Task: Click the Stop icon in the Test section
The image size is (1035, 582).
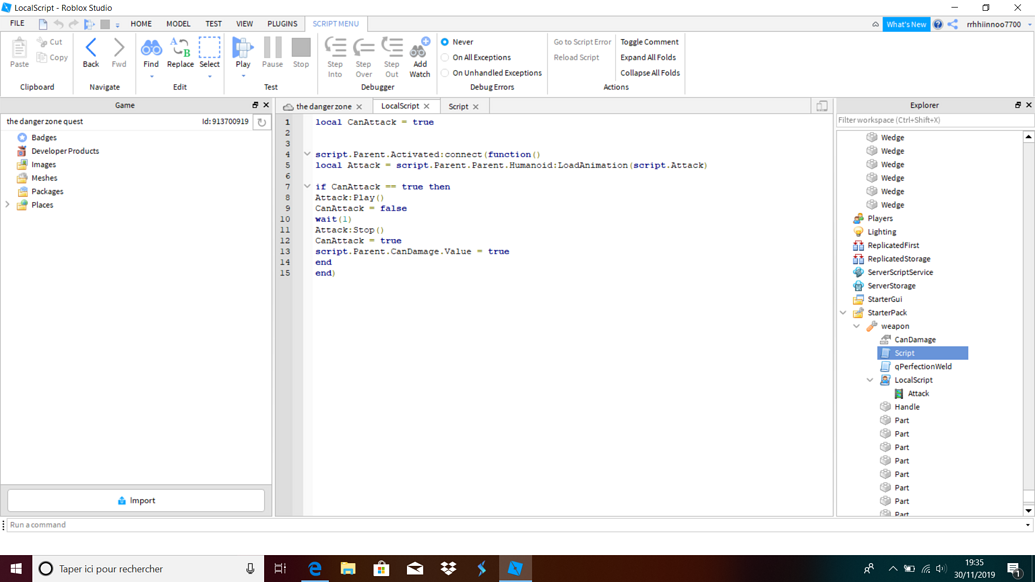Action: click(x=300, y=47)
